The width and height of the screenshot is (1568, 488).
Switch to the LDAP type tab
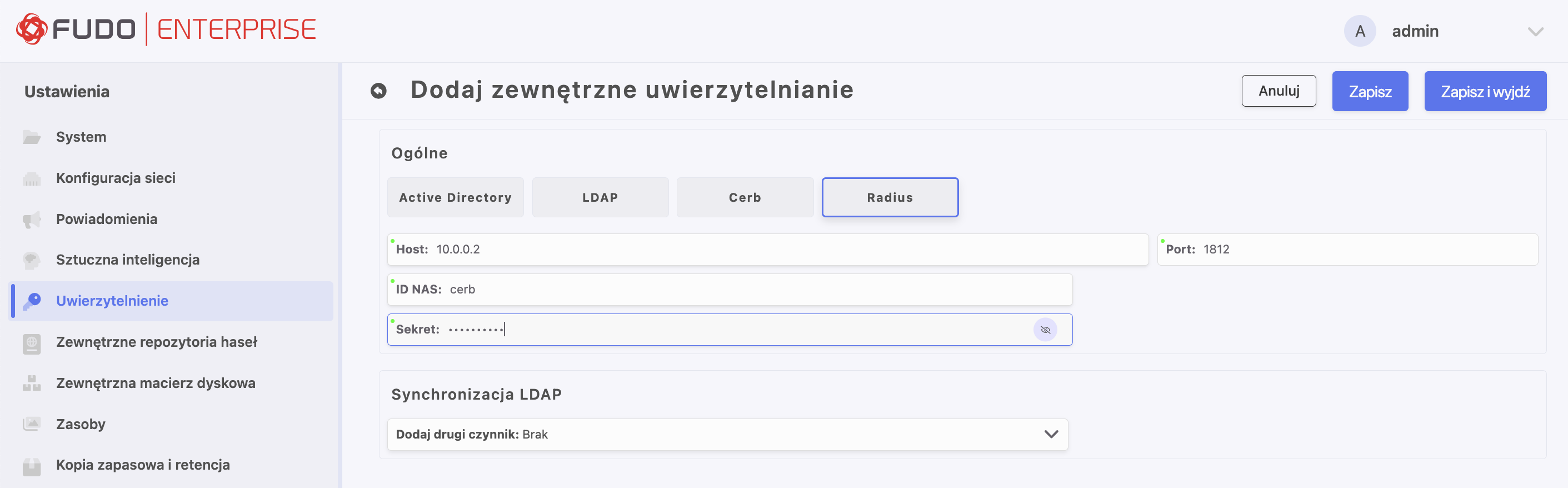coord(600,197)
